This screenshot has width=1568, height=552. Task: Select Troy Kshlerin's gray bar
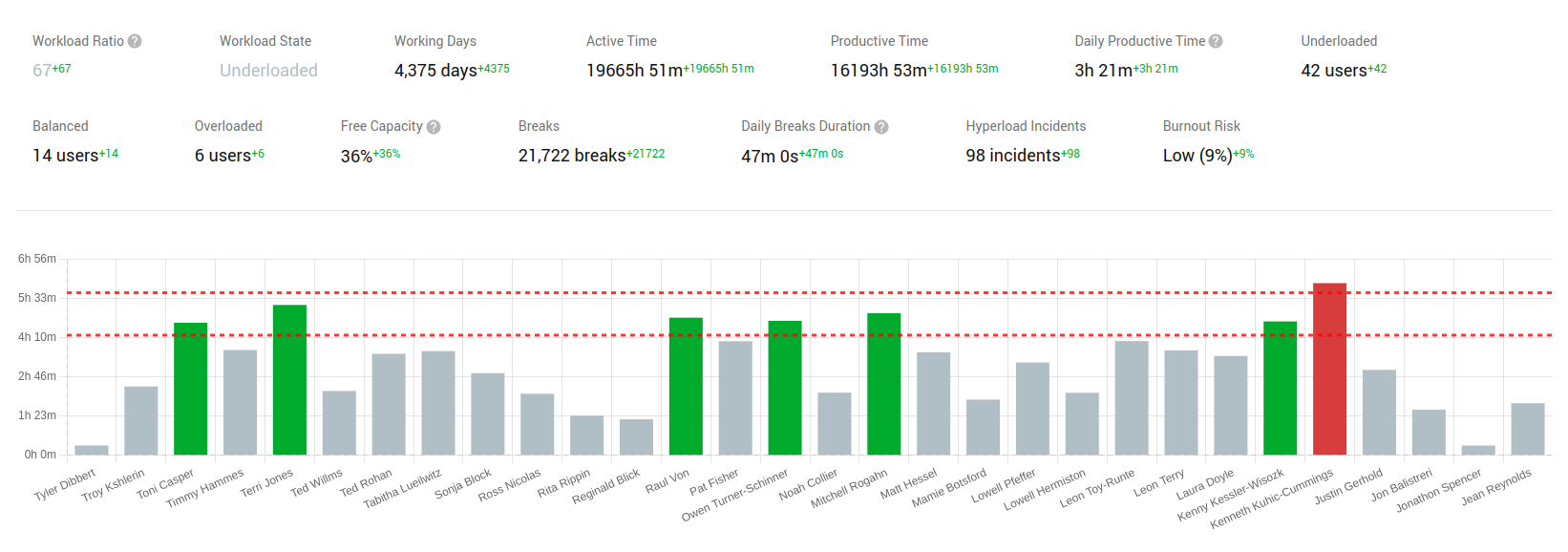coord(141,420)
